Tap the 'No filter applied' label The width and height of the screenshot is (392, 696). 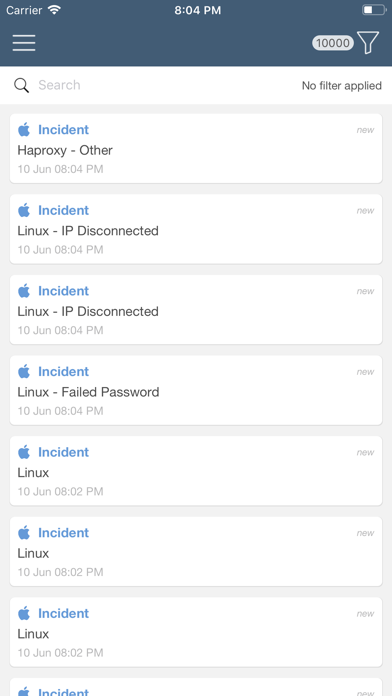341,86
